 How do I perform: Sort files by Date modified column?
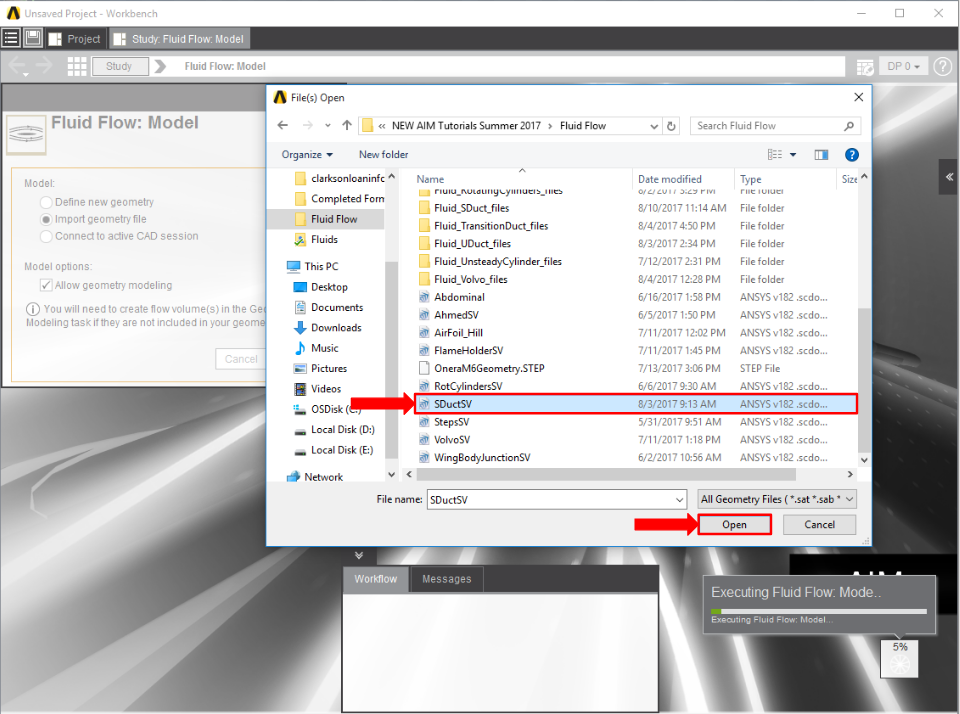[x=670, y=179]
